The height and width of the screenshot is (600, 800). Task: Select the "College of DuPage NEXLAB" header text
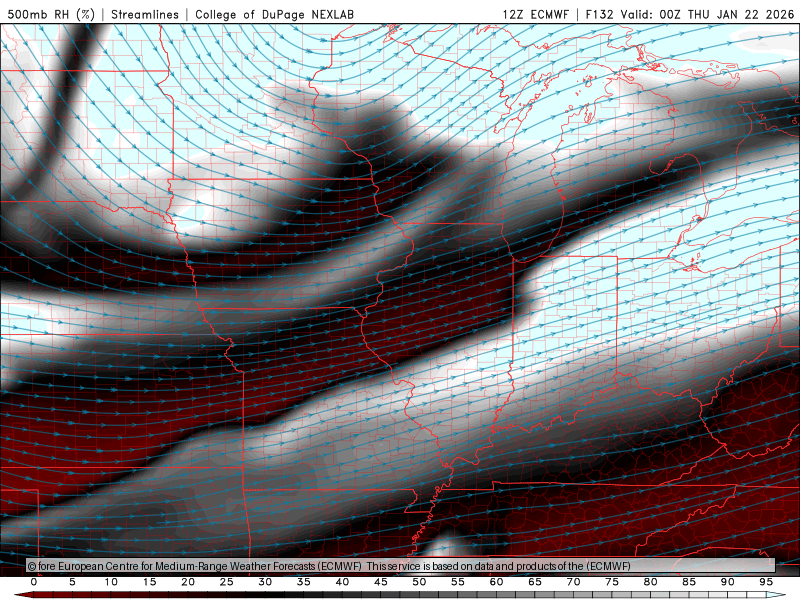274,14
